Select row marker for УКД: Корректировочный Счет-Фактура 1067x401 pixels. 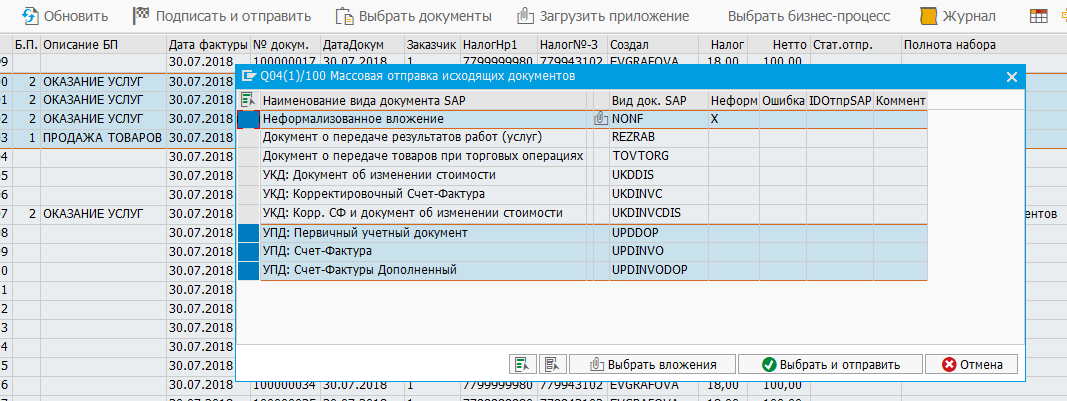pyautogui.click(x=248, y=194)
